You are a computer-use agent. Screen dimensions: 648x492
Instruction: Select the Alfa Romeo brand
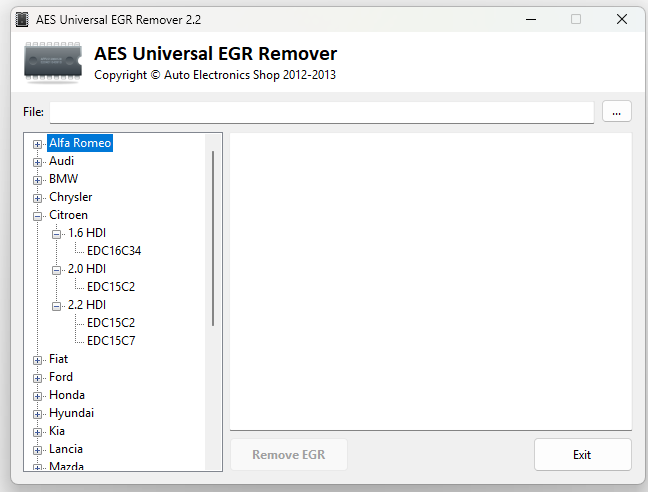click(80, 143)
